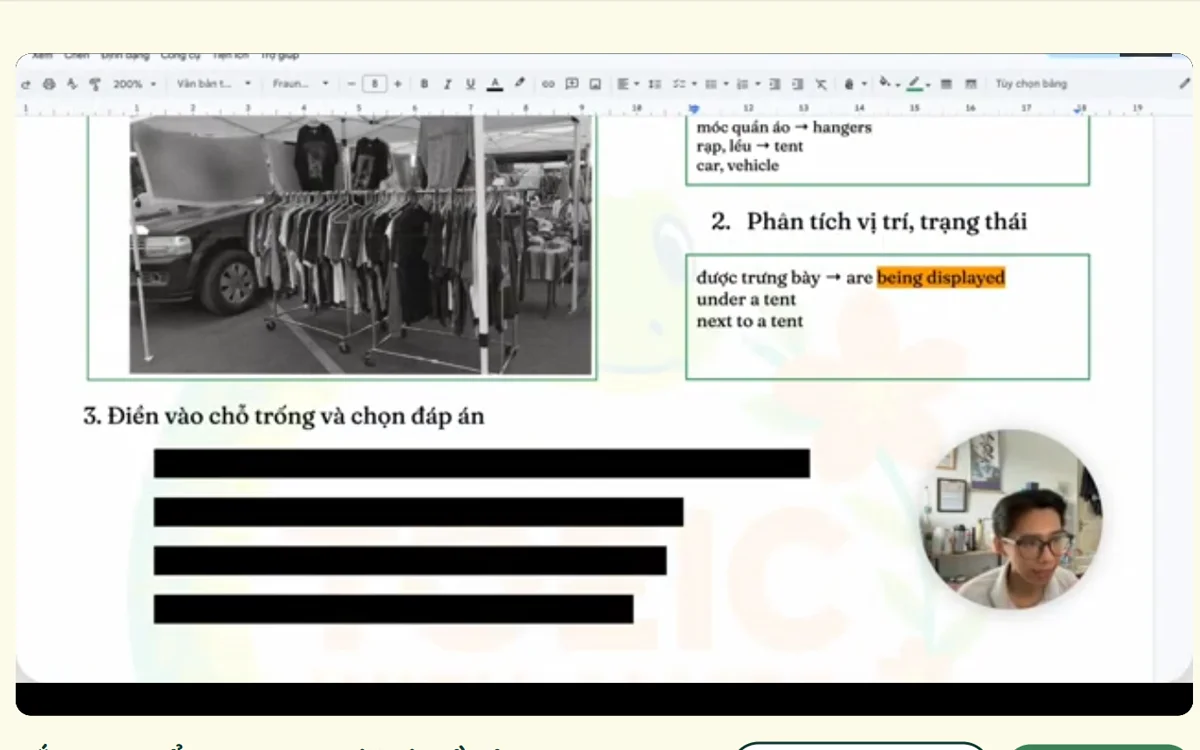The height and width of the screenshot is (750, 1200).
Task: Expand the bulleted list options arrow
Action: tap(726, 84)
